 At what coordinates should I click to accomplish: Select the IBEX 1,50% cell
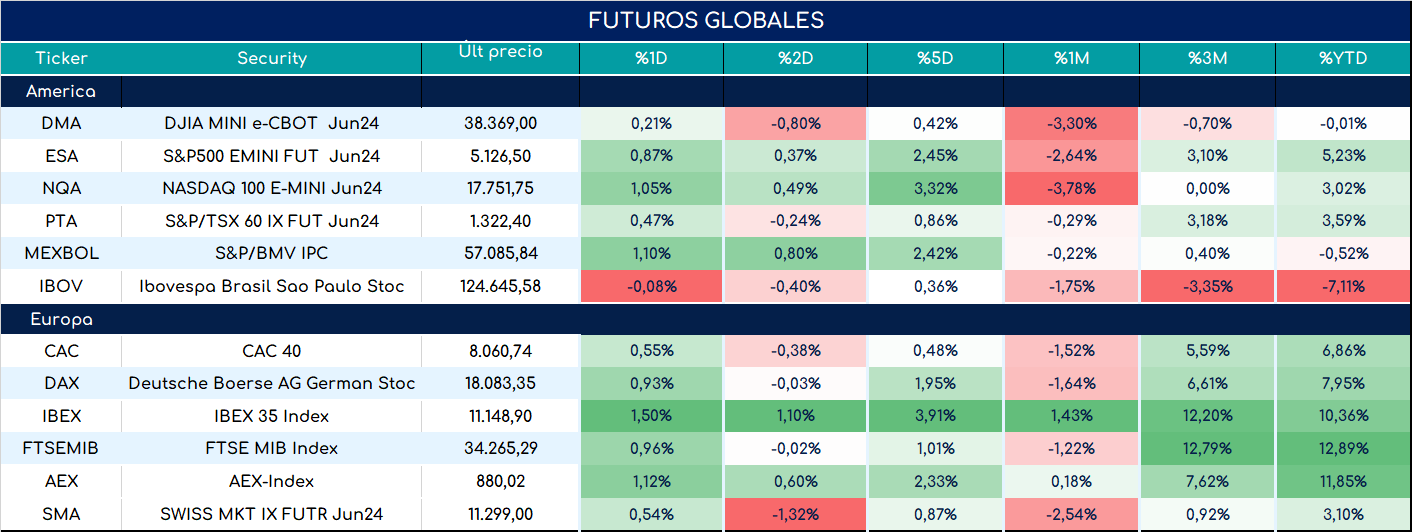point(651,416)
